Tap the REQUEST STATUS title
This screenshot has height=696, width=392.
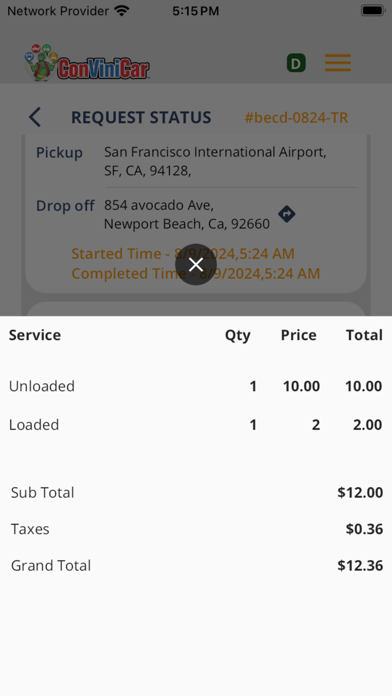pyautogui.click(x=141, y=118)
